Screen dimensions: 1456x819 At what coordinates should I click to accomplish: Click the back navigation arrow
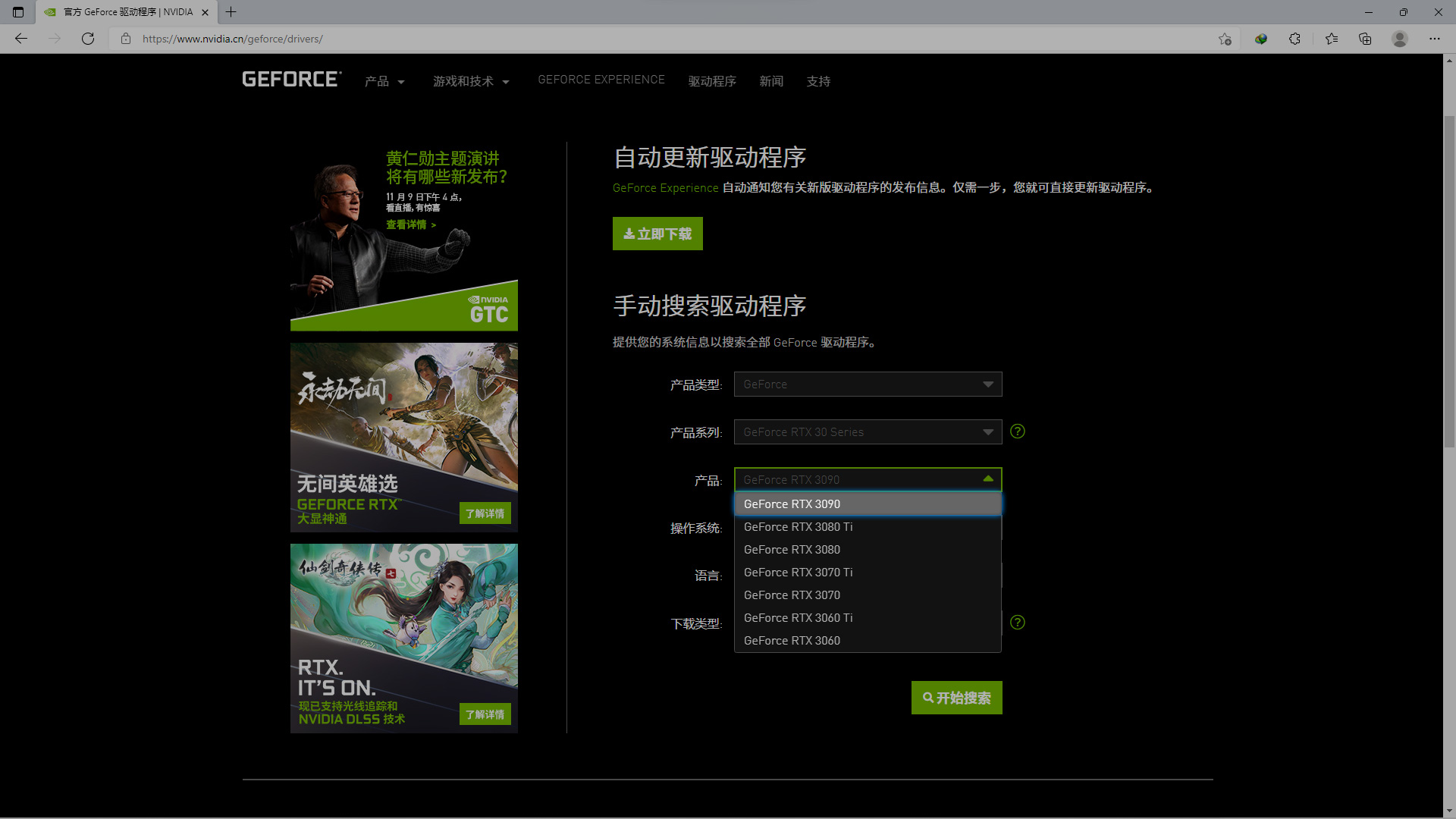point(21,39)
